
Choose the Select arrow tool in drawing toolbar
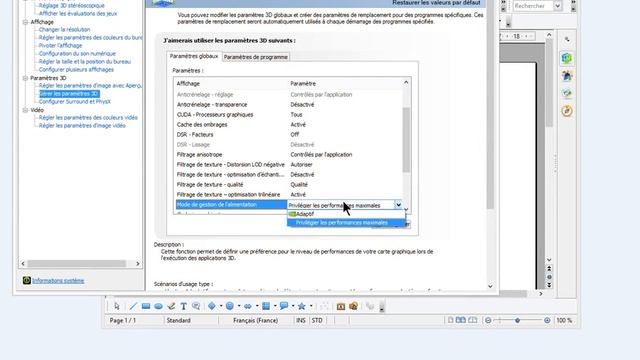tap(117, 306)
